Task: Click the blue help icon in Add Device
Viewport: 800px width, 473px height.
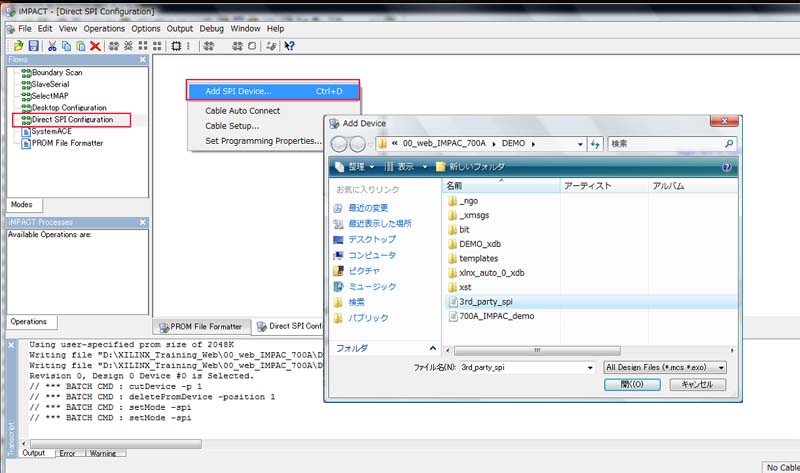Action: (x=727, y=167)
